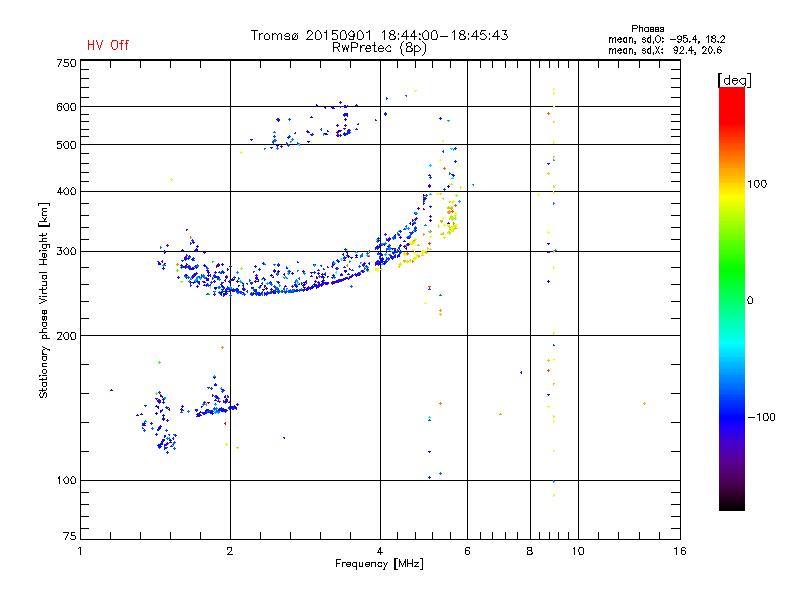Select the 'Tromsø 20150901 18:44:00-18:45:43' title text
The height and width of the screenshot is (600, 800).
coord(379,35)
